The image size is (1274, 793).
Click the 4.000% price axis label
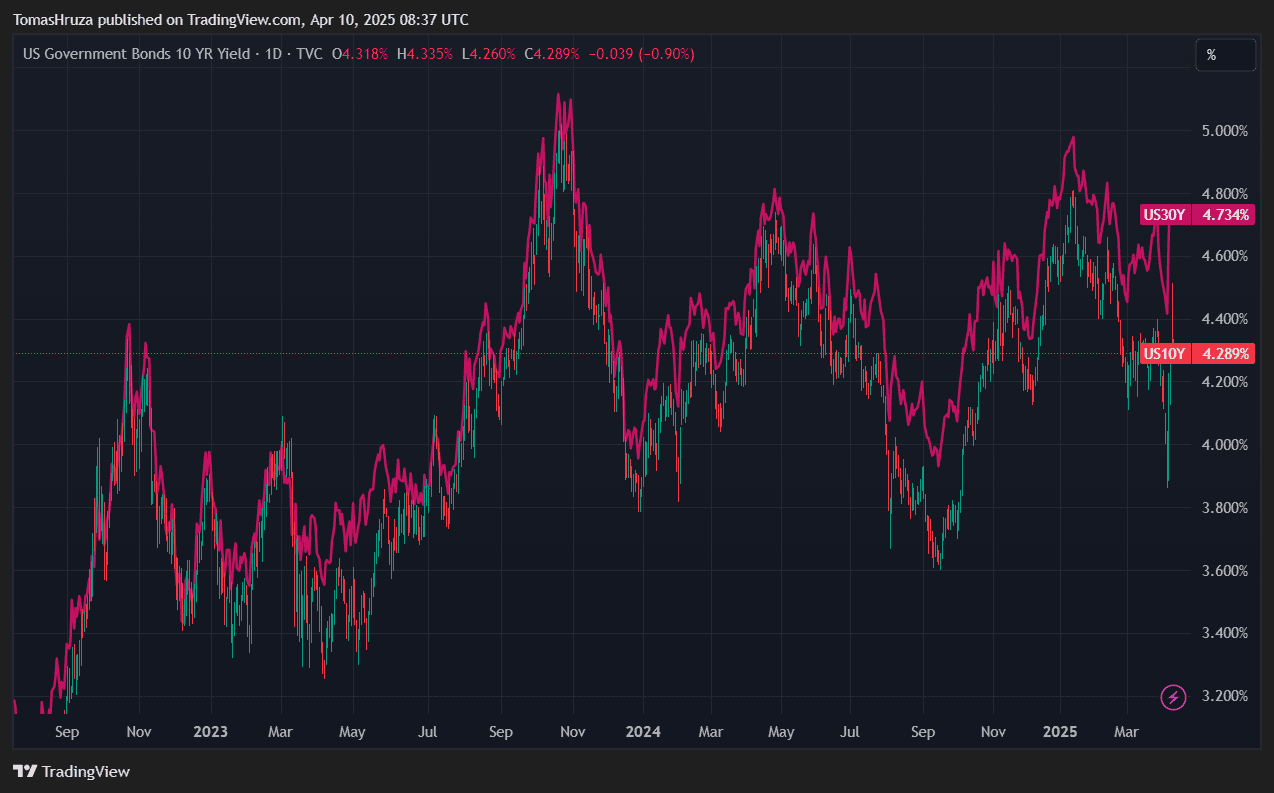click(1224, 445)
